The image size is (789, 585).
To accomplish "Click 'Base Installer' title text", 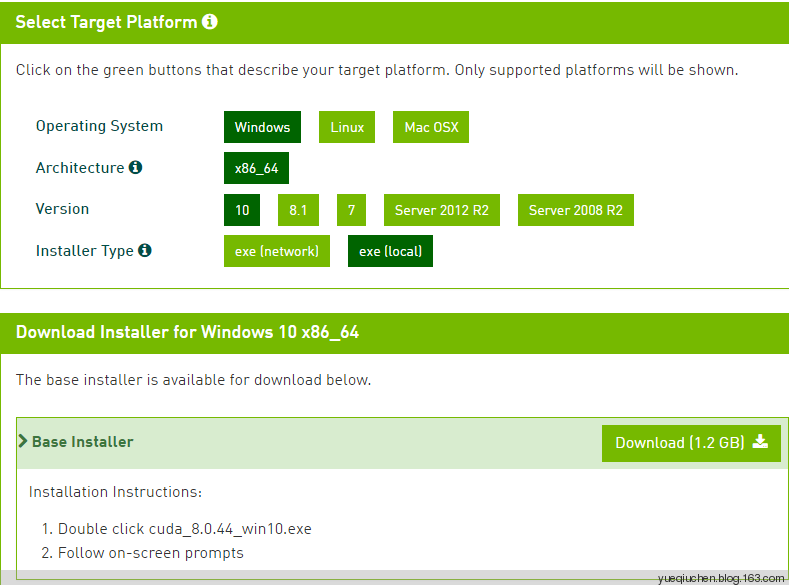I will click(x=83, y=442).
